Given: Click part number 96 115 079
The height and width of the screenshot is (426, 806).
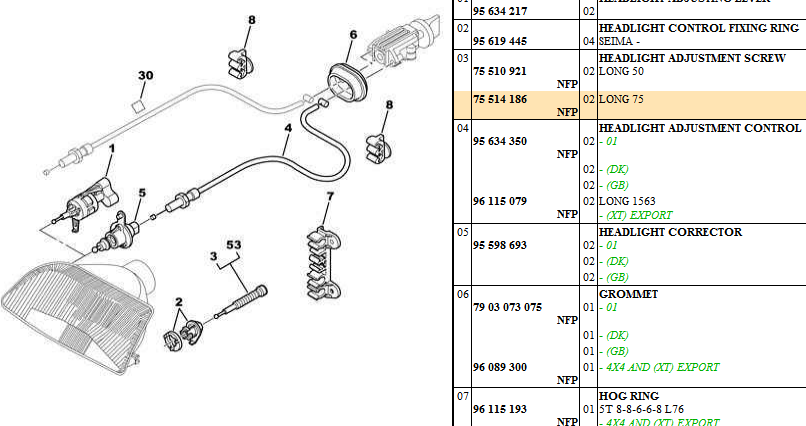Looking at the screenshot, I should [498, 201].
